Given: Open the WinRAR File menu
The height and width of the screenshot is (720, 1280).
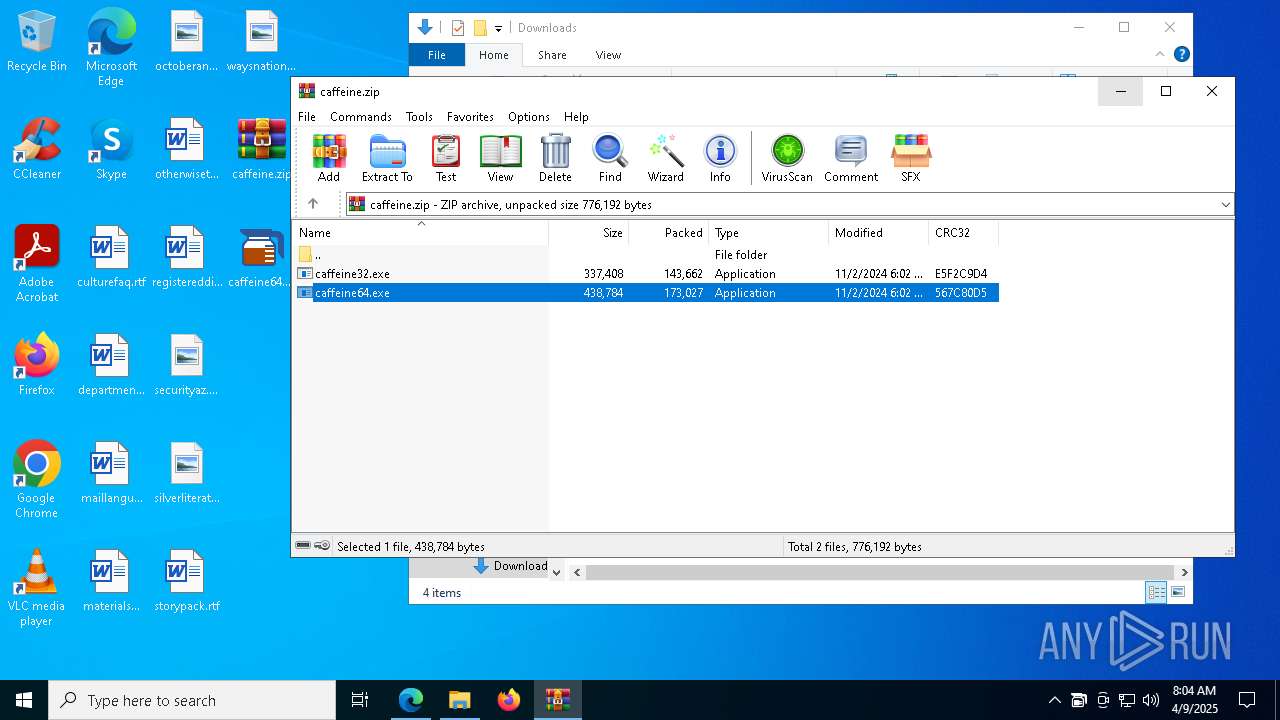Looking at the screenshot, I should (x=307, y=116).
